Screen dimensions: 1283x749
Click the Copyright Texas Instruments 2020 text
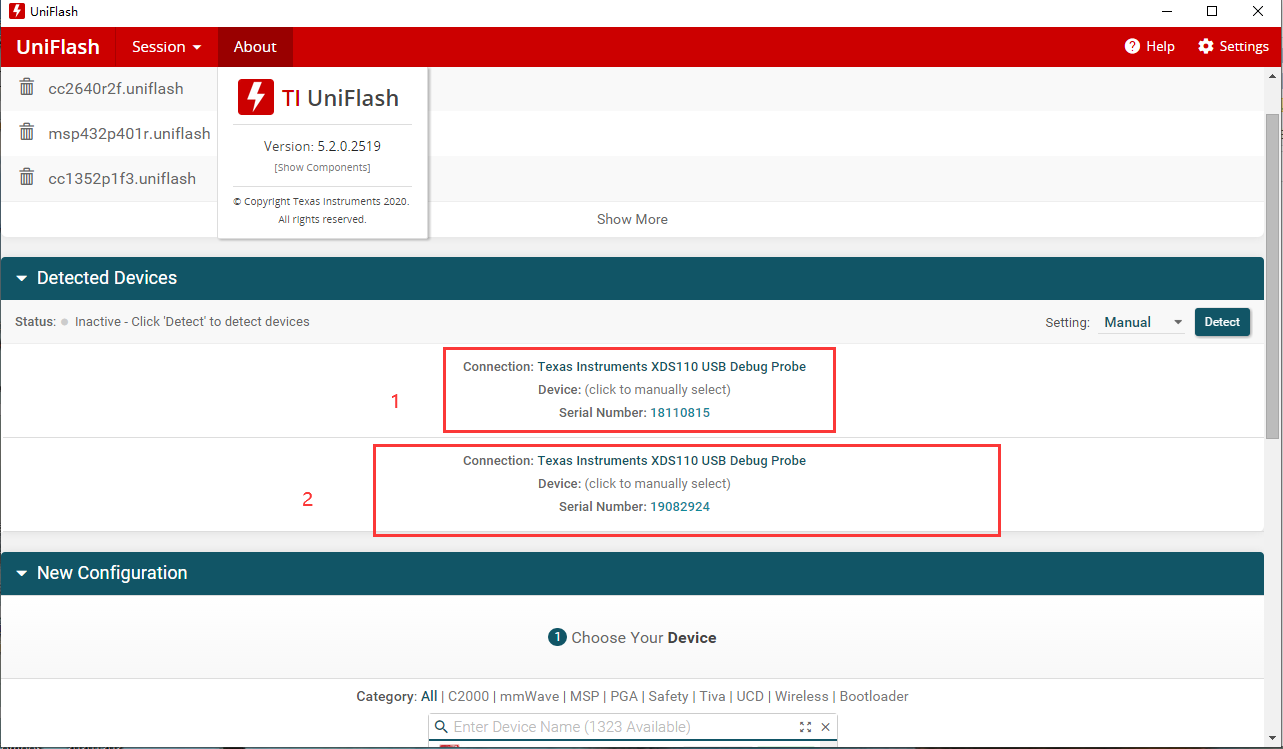tap(322, 201)
